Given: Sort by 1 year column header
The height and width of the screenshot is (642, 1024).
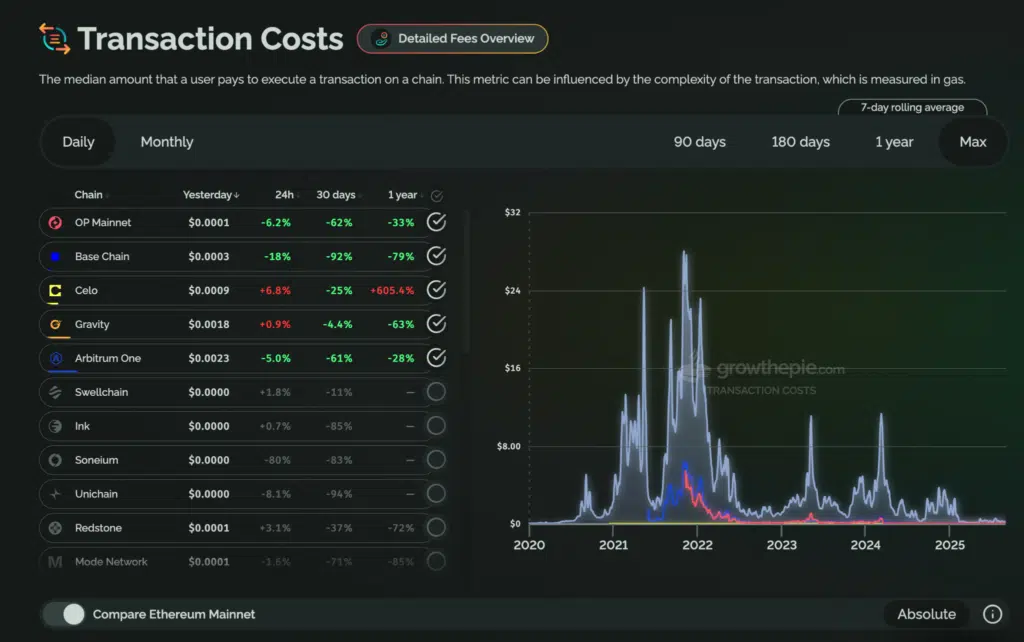Looking at the screenshot, I should [403, 195].
